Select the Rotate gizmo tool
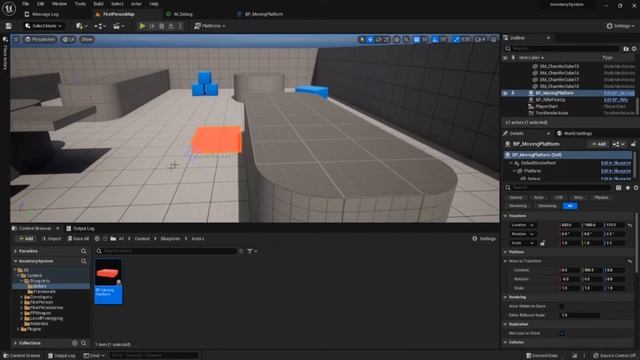Viewport: 640px width, 360px height. coord(379,40)
